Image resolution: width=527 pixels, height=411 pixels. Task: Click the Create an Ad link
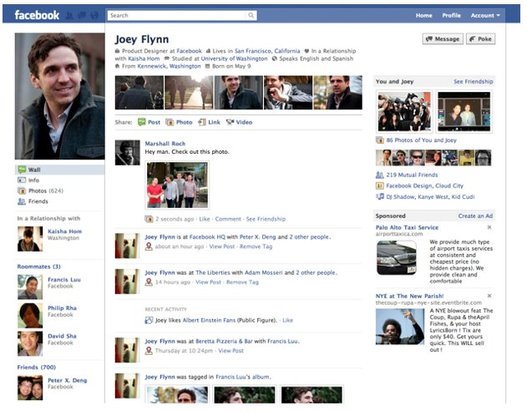(x=476, y=216)
